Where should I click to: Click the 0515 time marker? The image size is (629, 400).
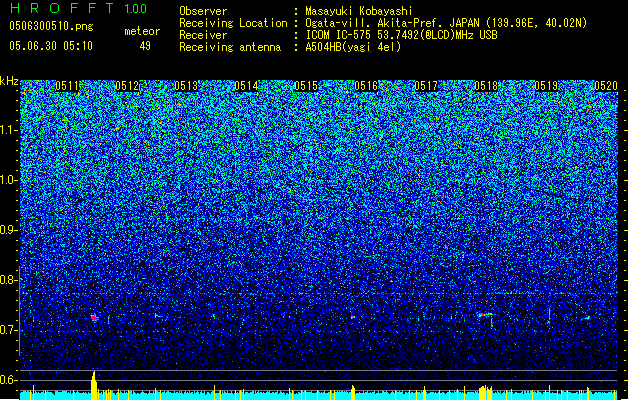pyautogui.click(x=306, y=86)
